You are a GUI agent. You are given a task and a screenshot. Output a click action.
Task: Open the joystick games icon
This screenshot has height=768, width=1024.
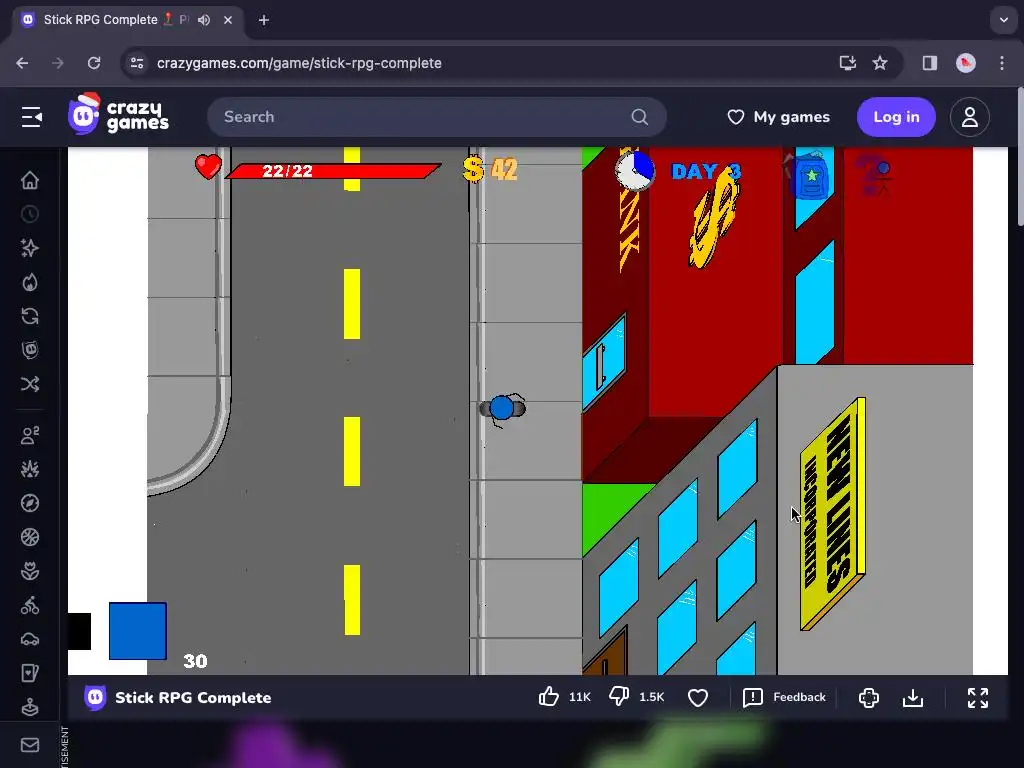tap(30, 707)
